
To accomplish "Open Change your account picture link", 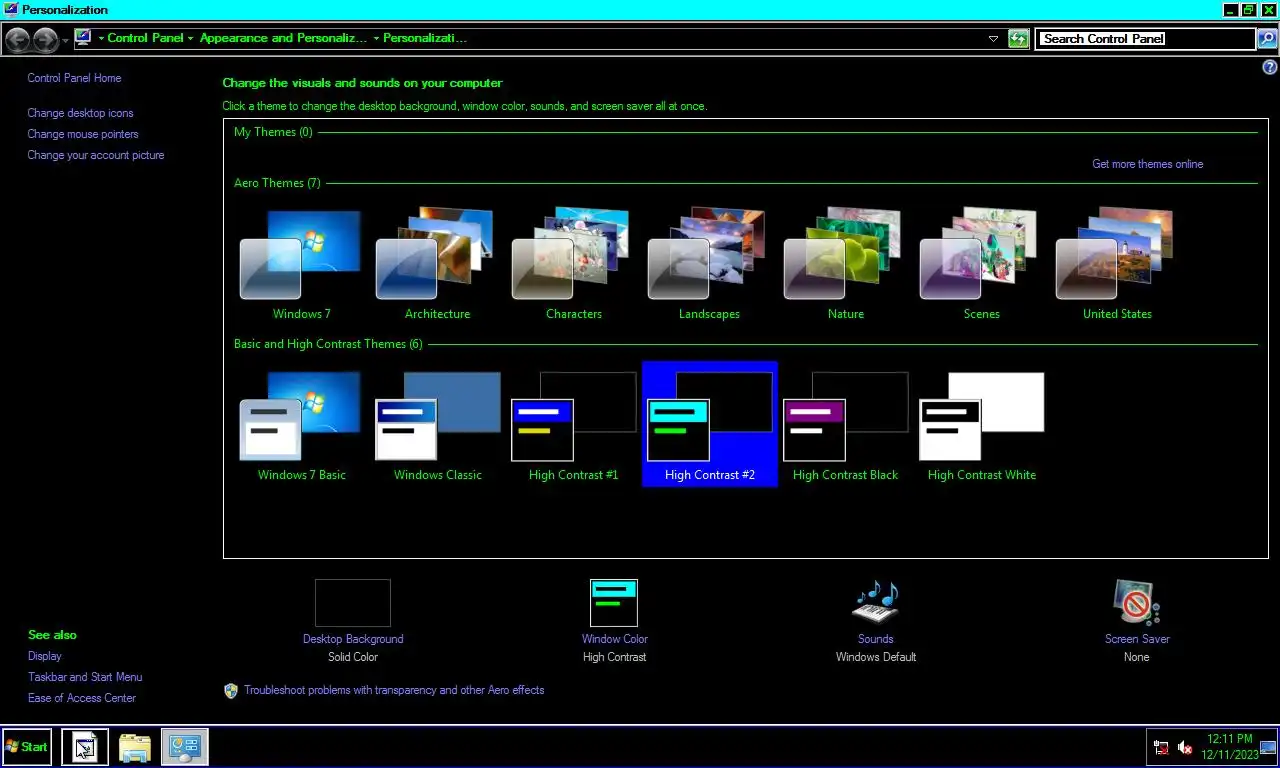I will click(96, 155).
